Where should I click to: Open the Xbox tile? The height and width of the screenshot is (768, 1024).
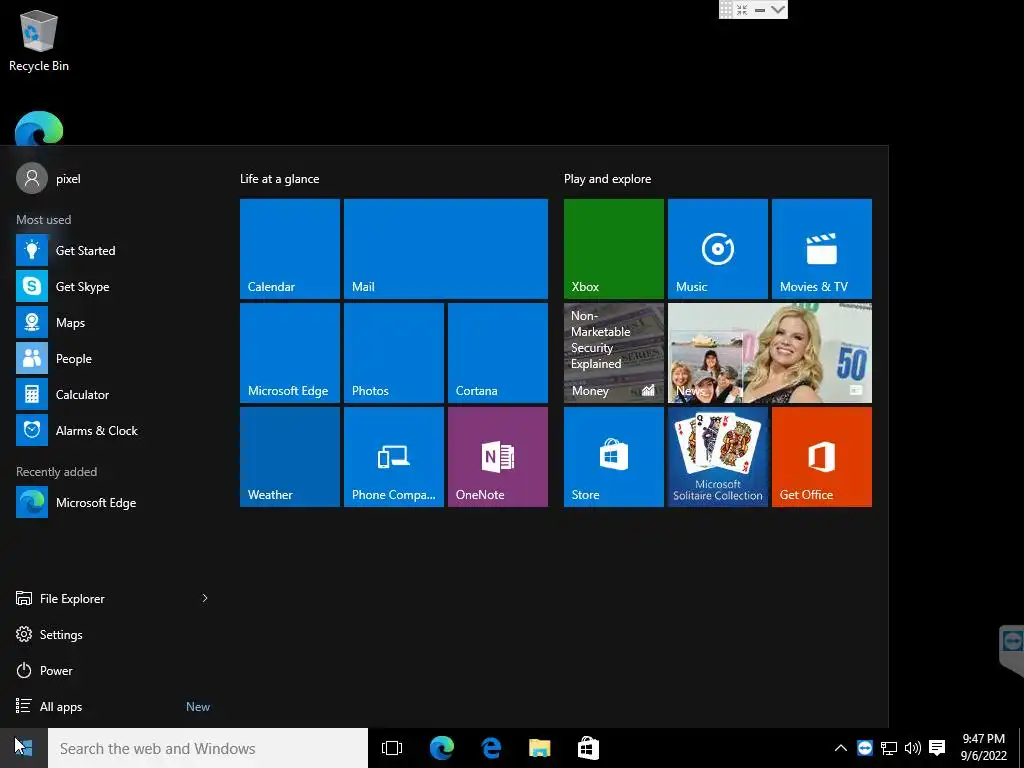614,249
